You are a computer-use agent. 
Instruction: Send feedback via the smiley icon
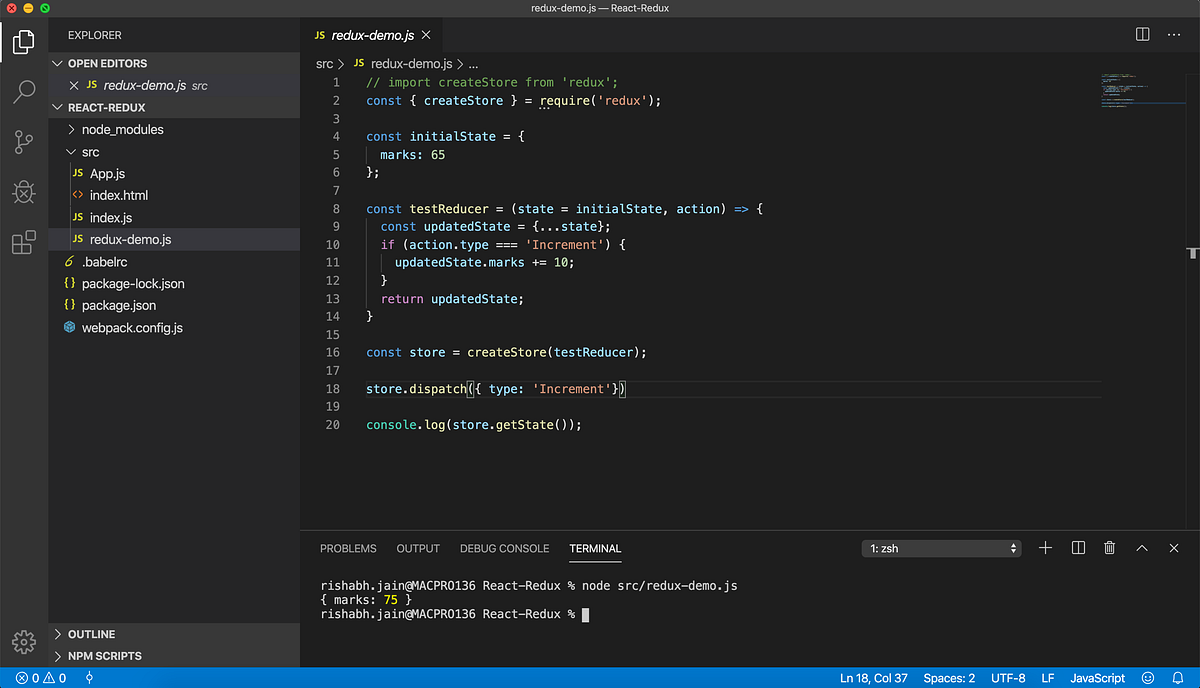[1147, 677]
